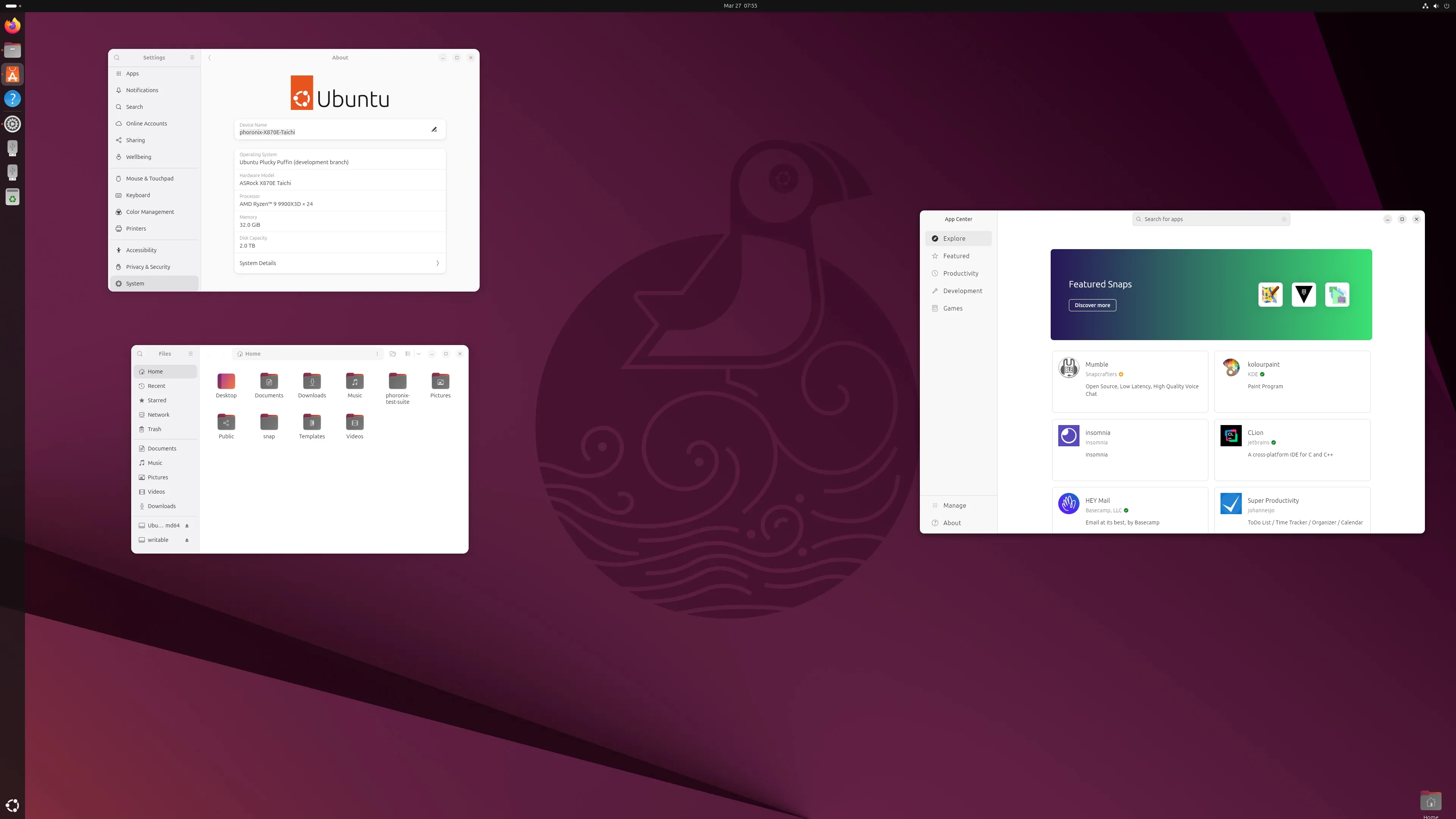Open Firefox from the dock
This screenshot has width=1456, height=819.
[13, 25]
